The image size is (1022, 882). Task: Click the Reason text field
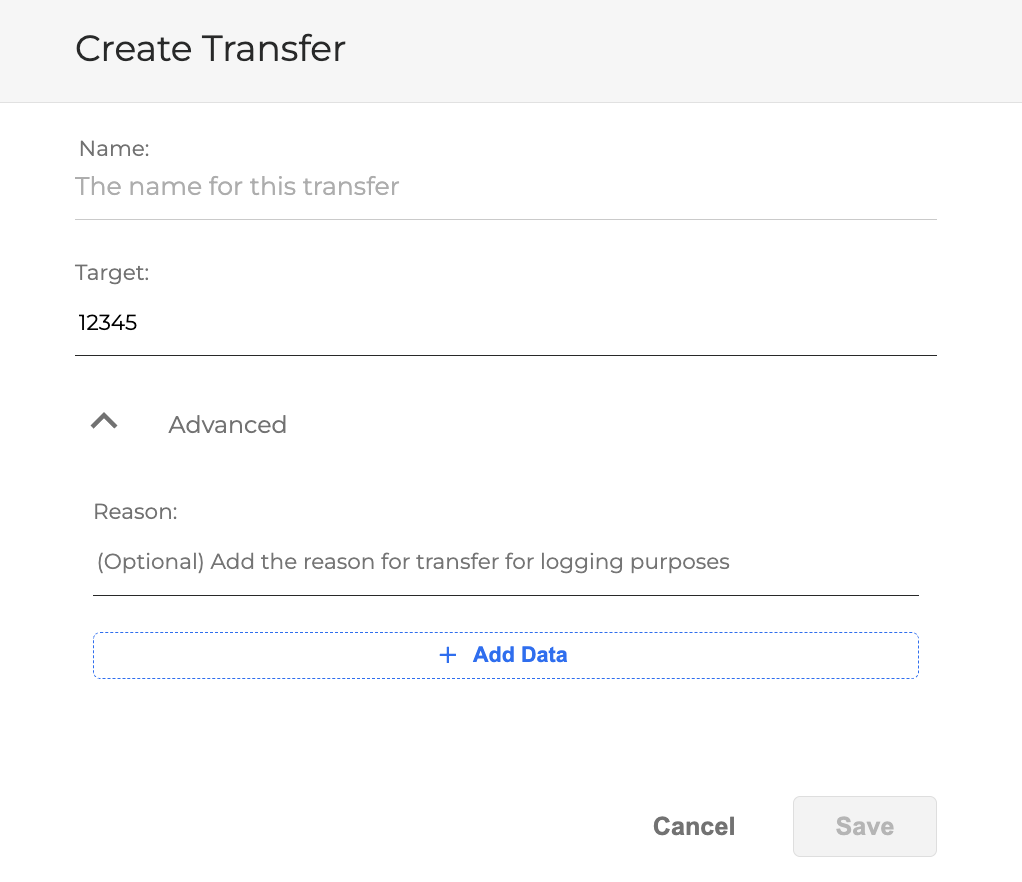(505, 562)
